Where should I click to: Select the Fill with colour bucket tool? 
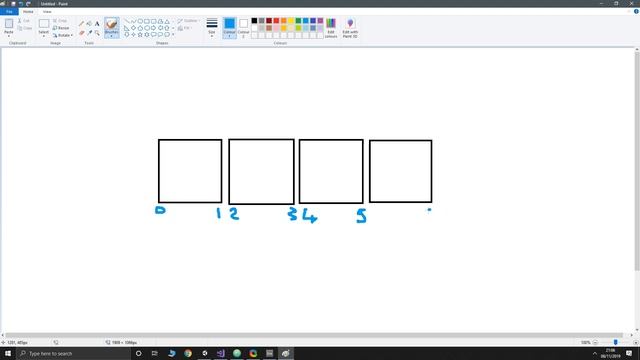89,24
